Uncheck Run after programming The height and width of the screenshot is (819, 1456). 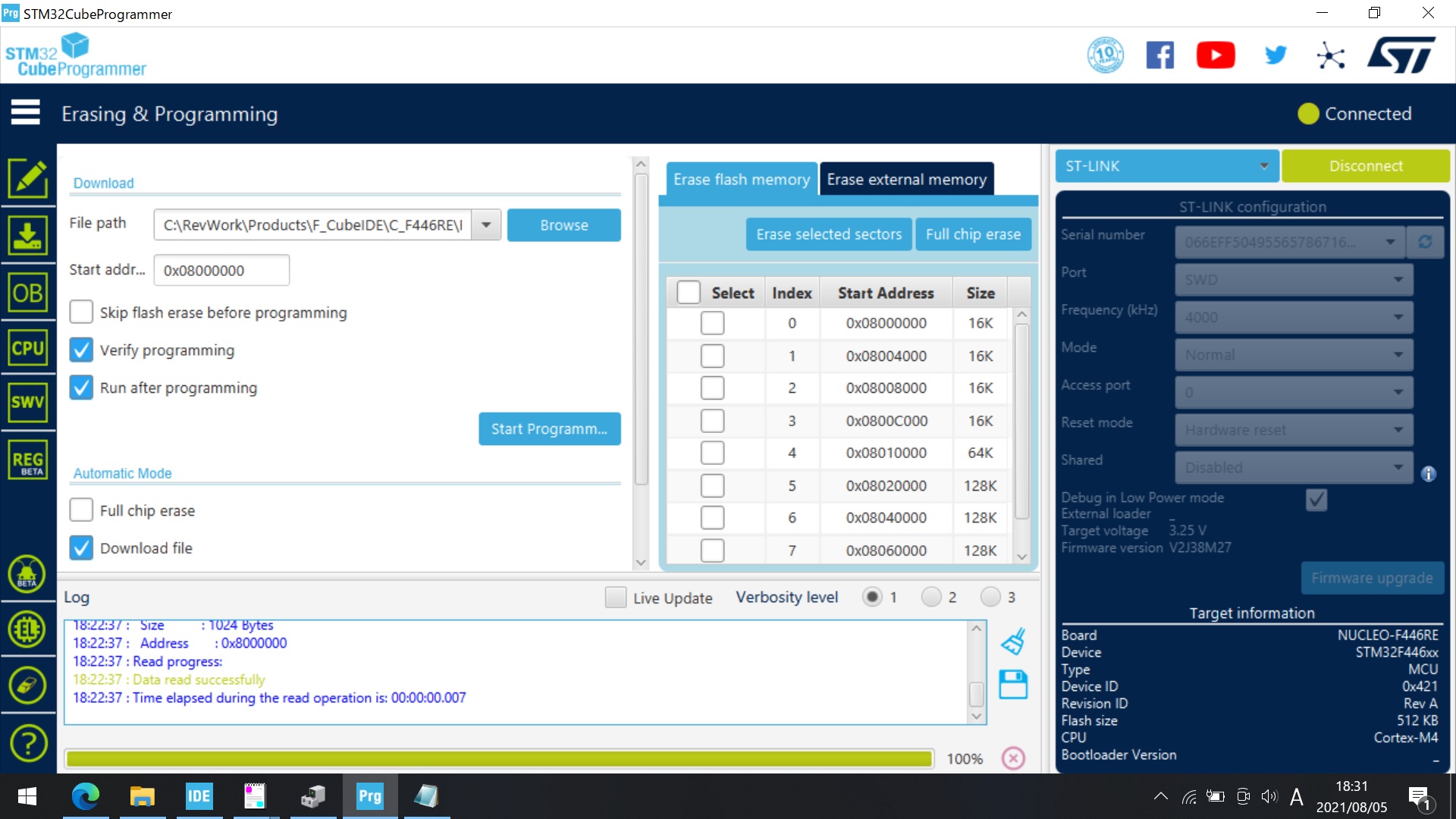point(81,388)
